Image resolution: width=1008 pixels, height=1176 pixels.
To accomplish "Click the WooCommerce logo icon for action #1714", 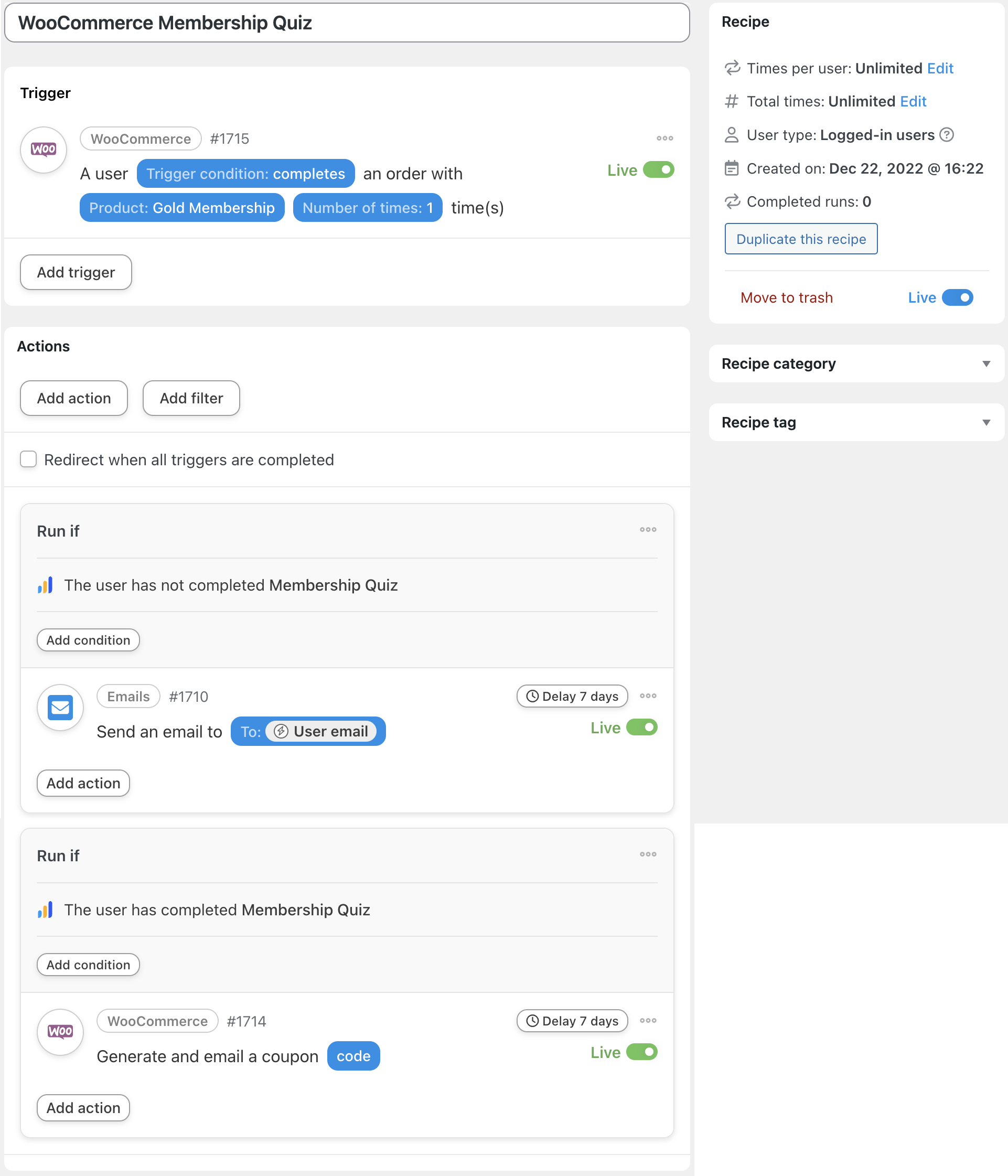I will 60,1032.
